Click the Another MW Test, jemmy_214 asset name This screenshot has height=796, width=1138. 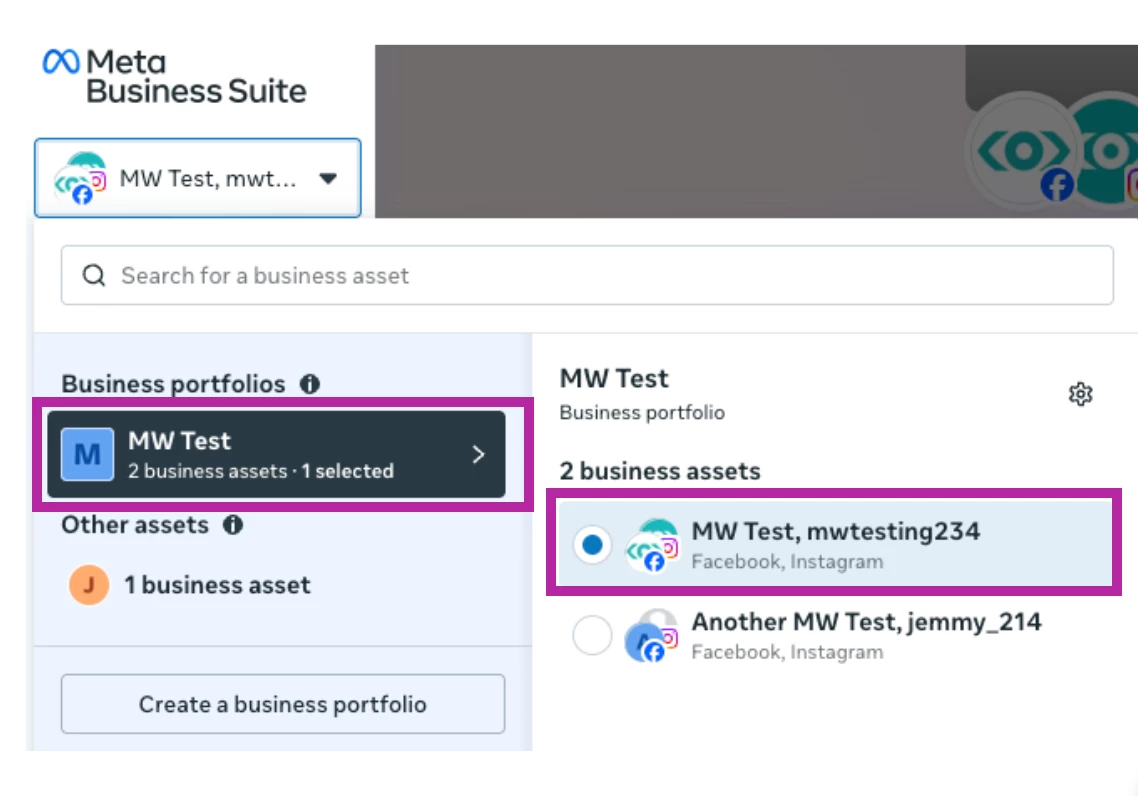(x=867, y=622)
